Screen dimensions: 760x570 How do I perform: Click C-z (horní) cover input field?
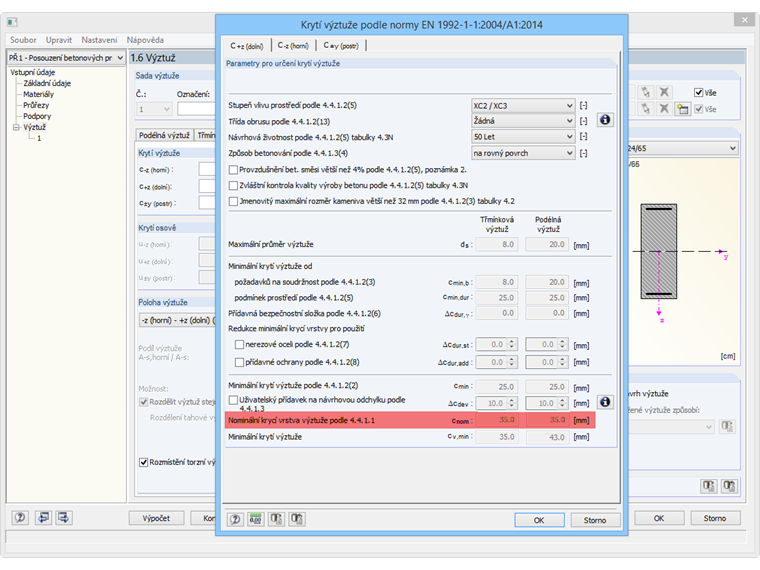tap(207, 170)
